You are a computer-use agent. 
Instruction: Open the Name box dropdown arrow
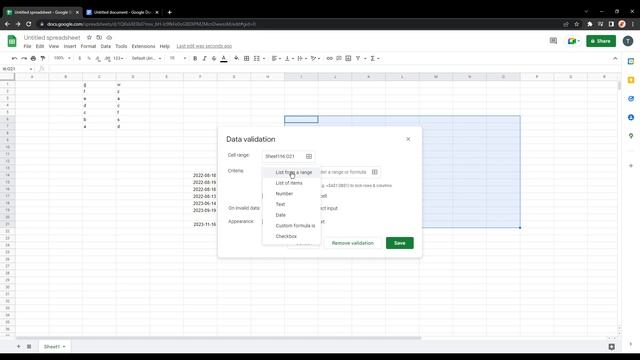click(31, 69)
